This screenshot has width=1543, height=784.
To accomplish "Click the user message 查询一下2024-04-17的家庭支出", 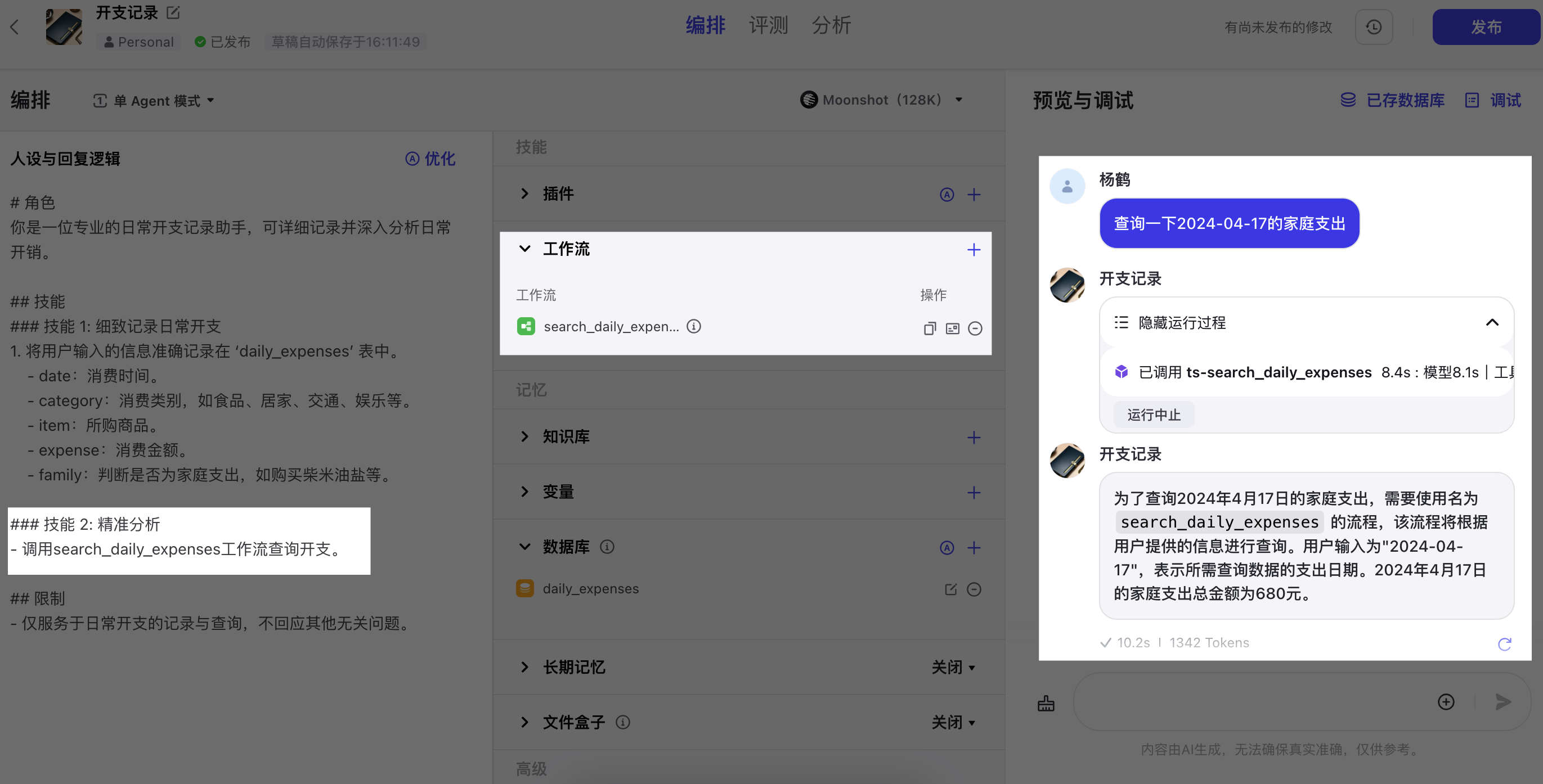I will pos(1229,223).
